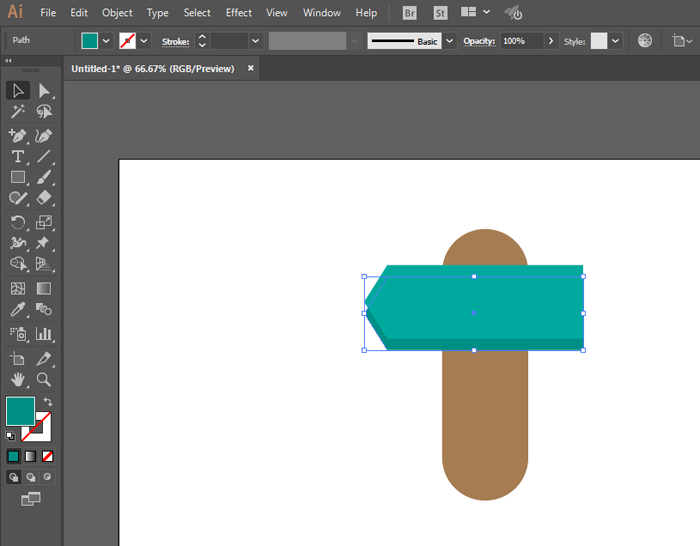Click the Opacity panel link
The image size is (700, 546).
479,41
